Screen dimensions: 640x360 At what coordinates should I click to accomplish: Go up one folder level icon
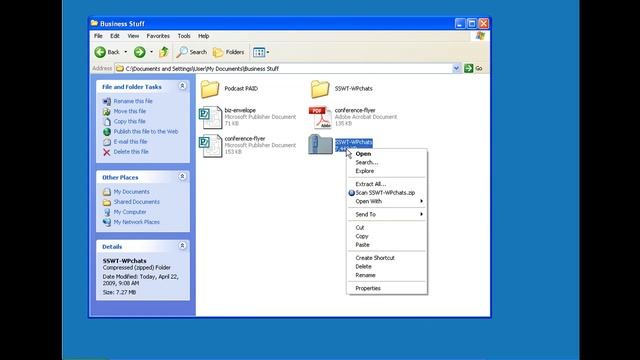point(164,52)
